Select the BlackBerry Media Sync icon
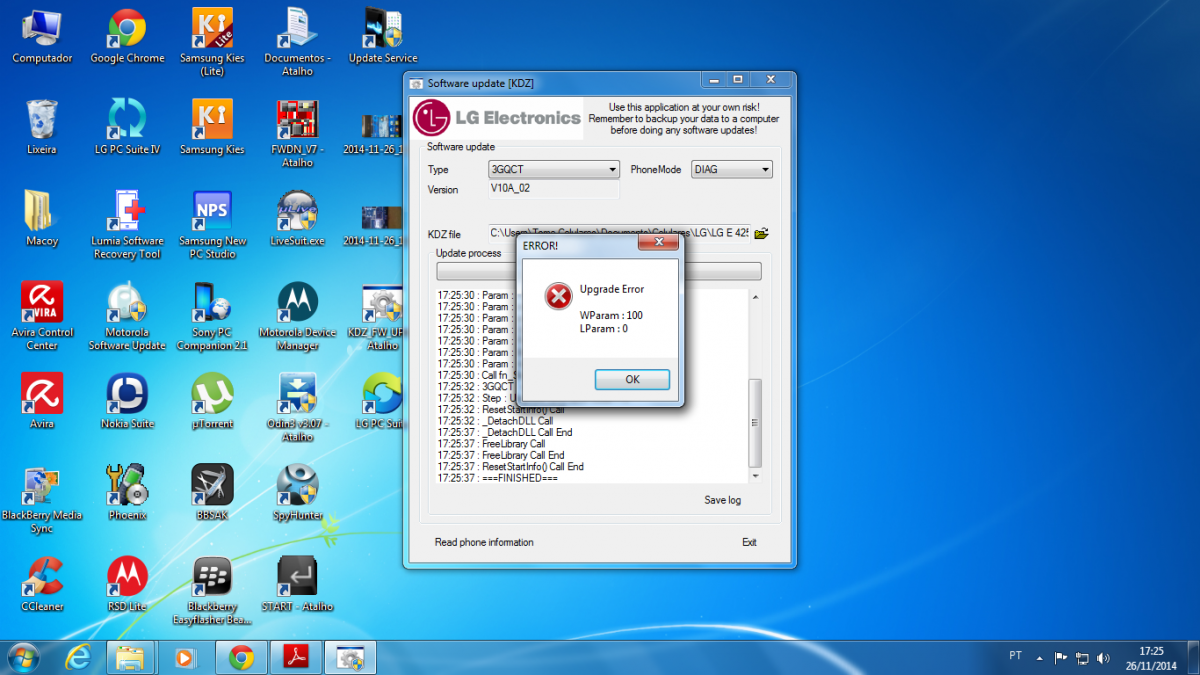The width and height of the screenshot is (1200, 675). [42, 499]
